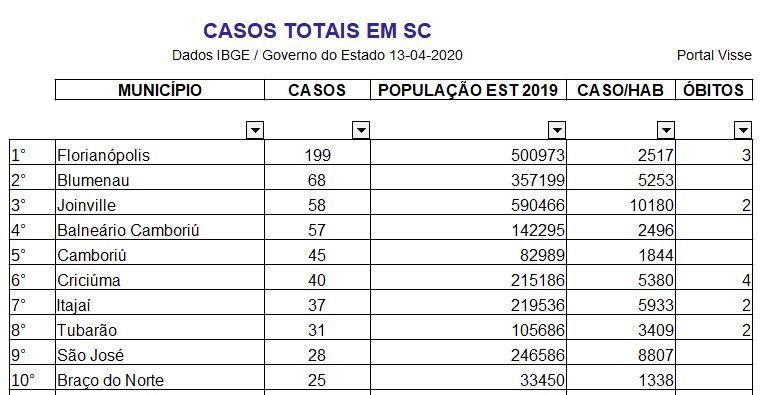Open the Caso/Hab column filter dropdown
The image size is (762, 395).
click(666, 130)
